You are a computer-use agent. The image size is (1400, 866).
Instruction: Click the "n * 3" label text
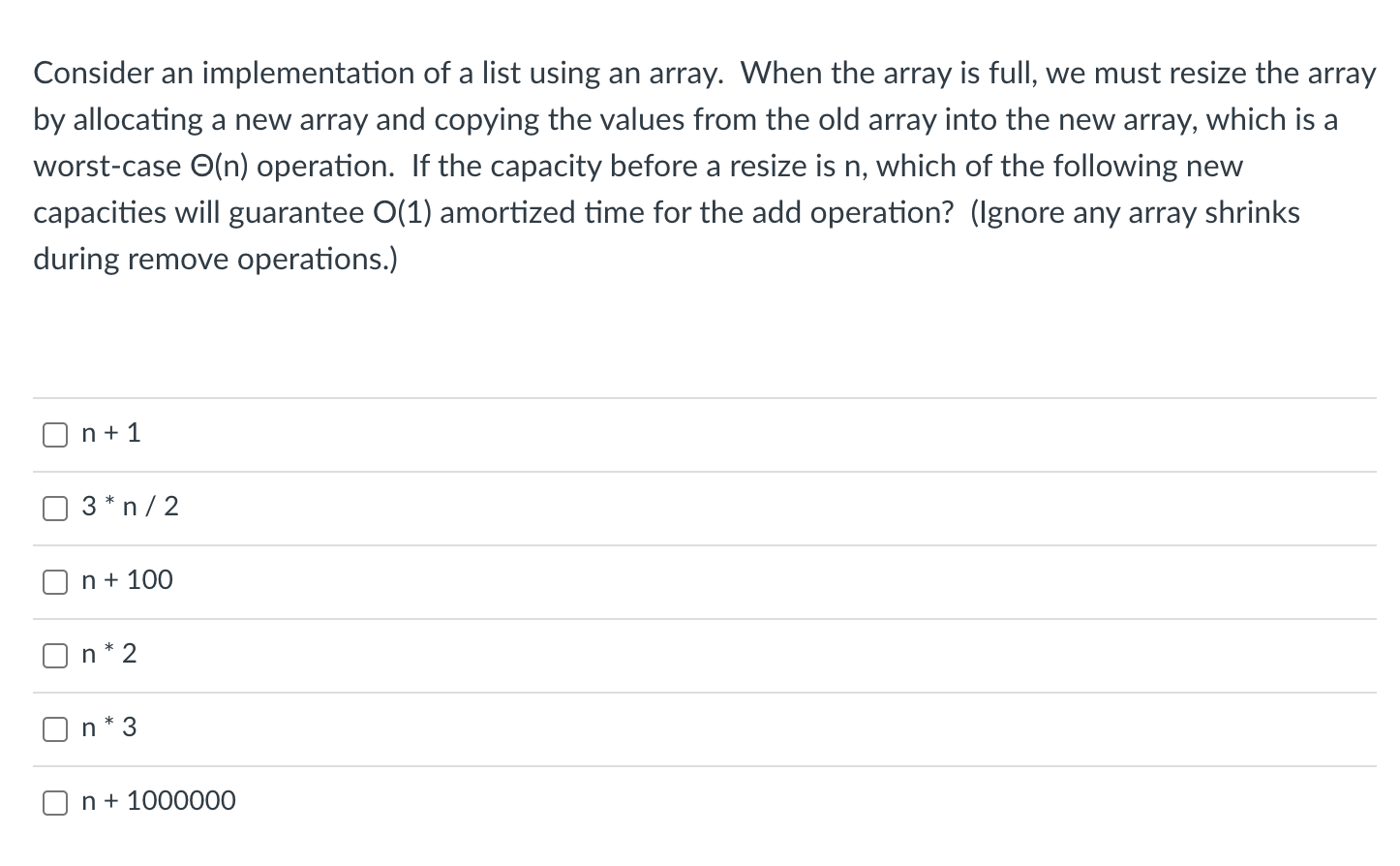109,727
